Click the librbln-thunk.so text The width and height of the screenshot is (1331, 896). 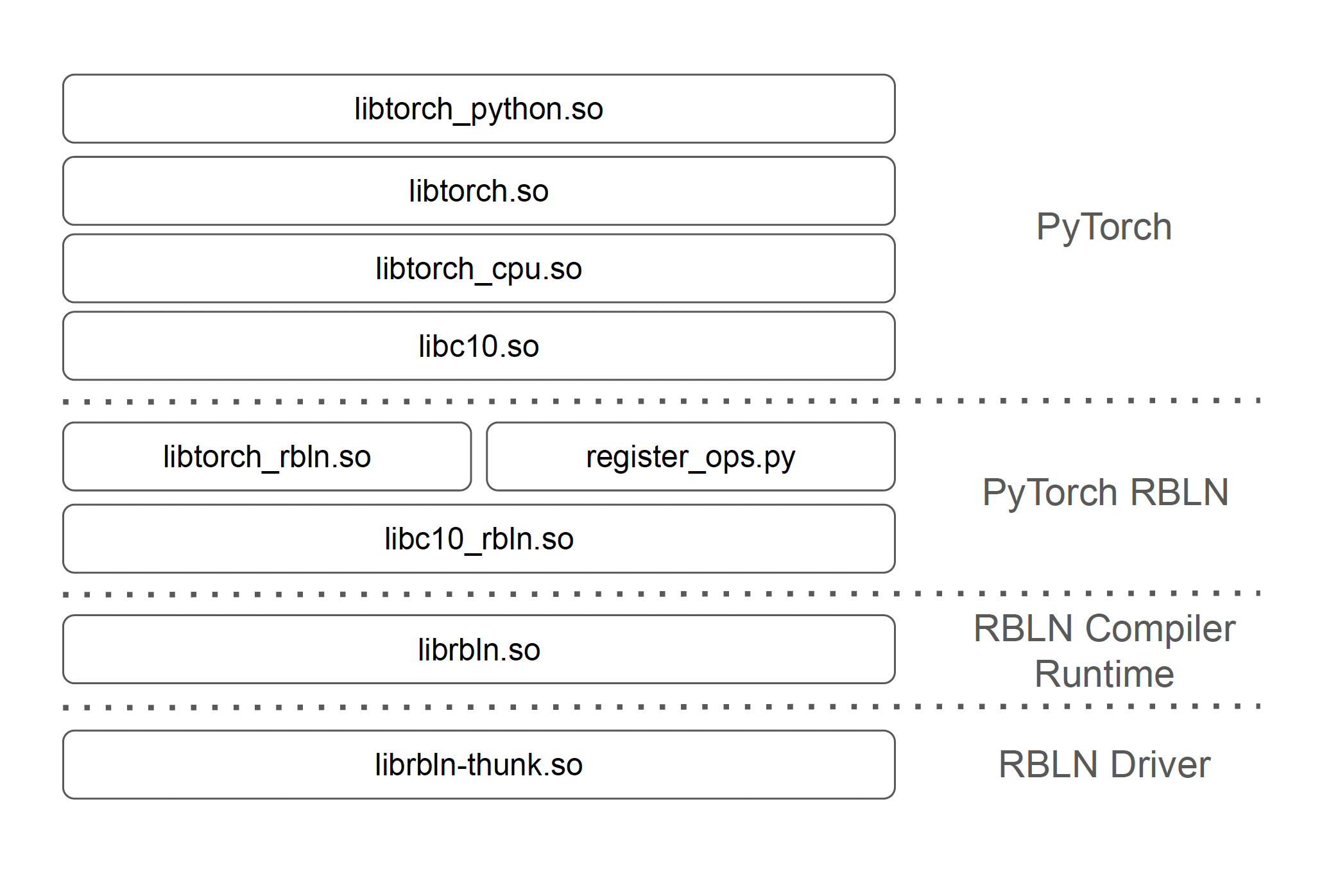tap(479, 765)
